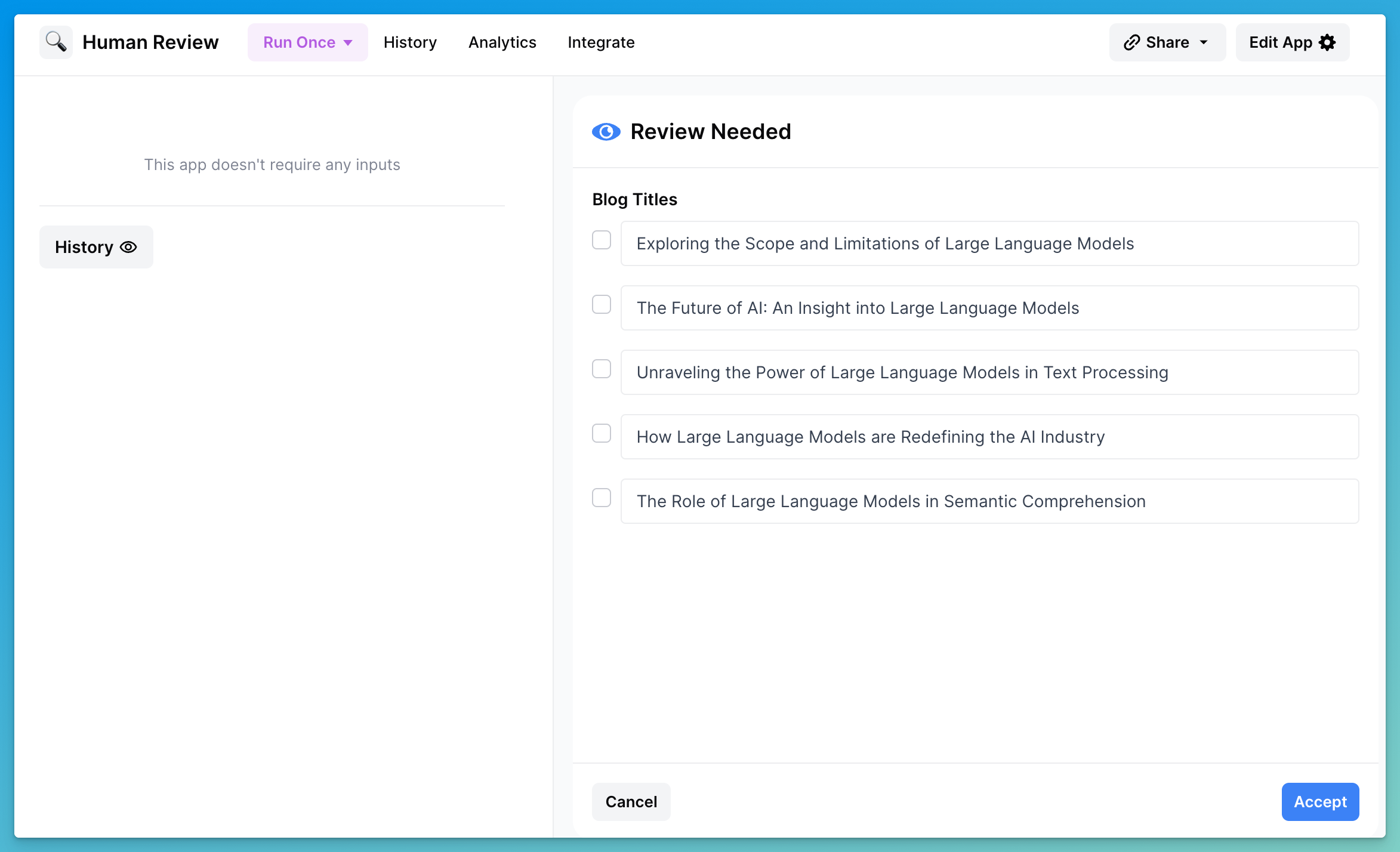Open the History tab in top navigation

coord(410,42)
